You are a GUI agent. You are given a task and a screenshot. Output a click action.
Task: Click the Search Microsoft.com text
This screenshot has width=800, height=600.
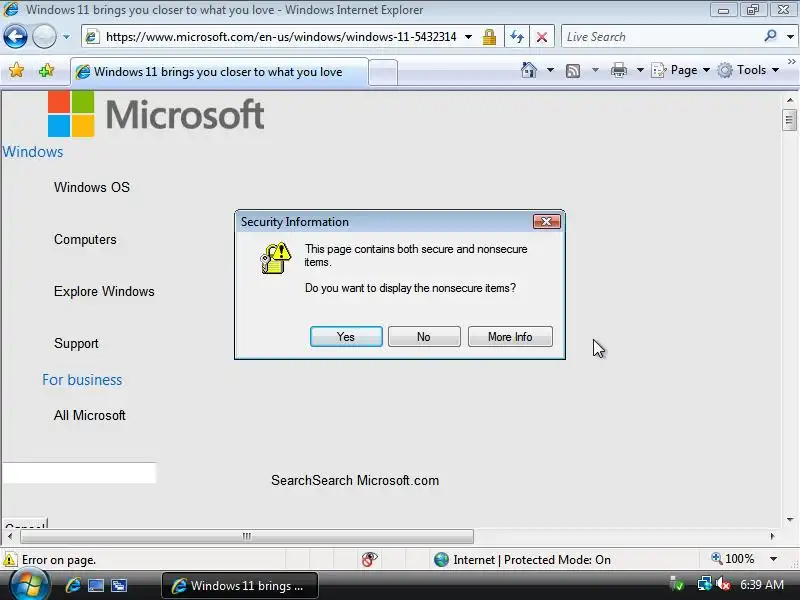(355, 481)
